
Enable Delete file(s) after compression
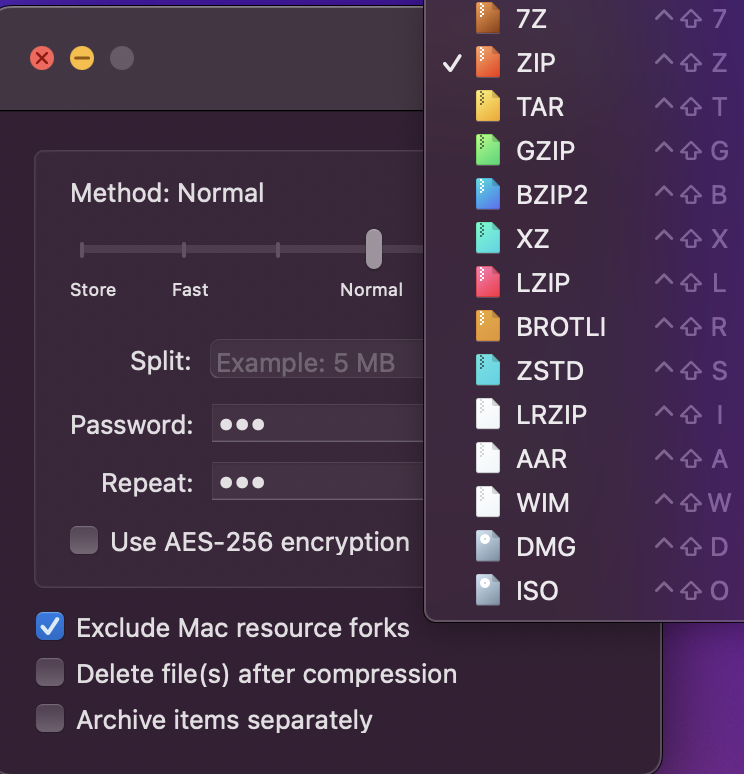50,674
